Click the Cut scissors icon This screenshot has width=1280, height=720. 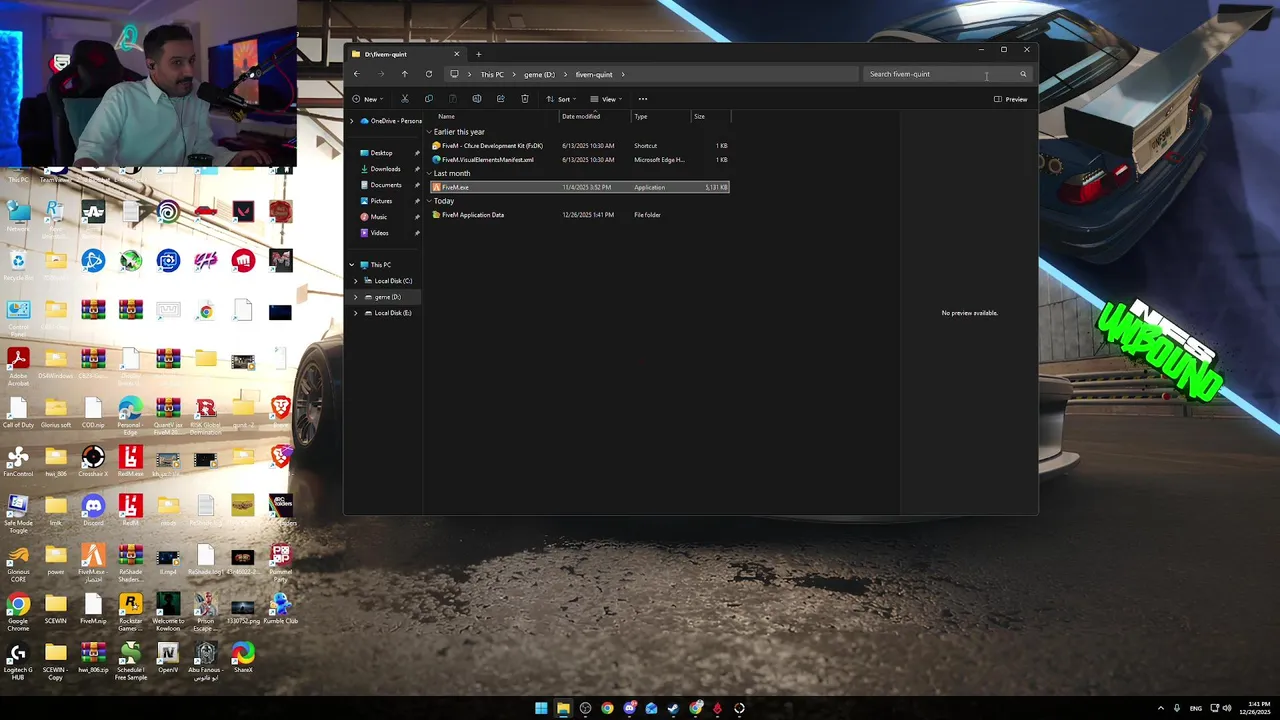coord(404,99)
